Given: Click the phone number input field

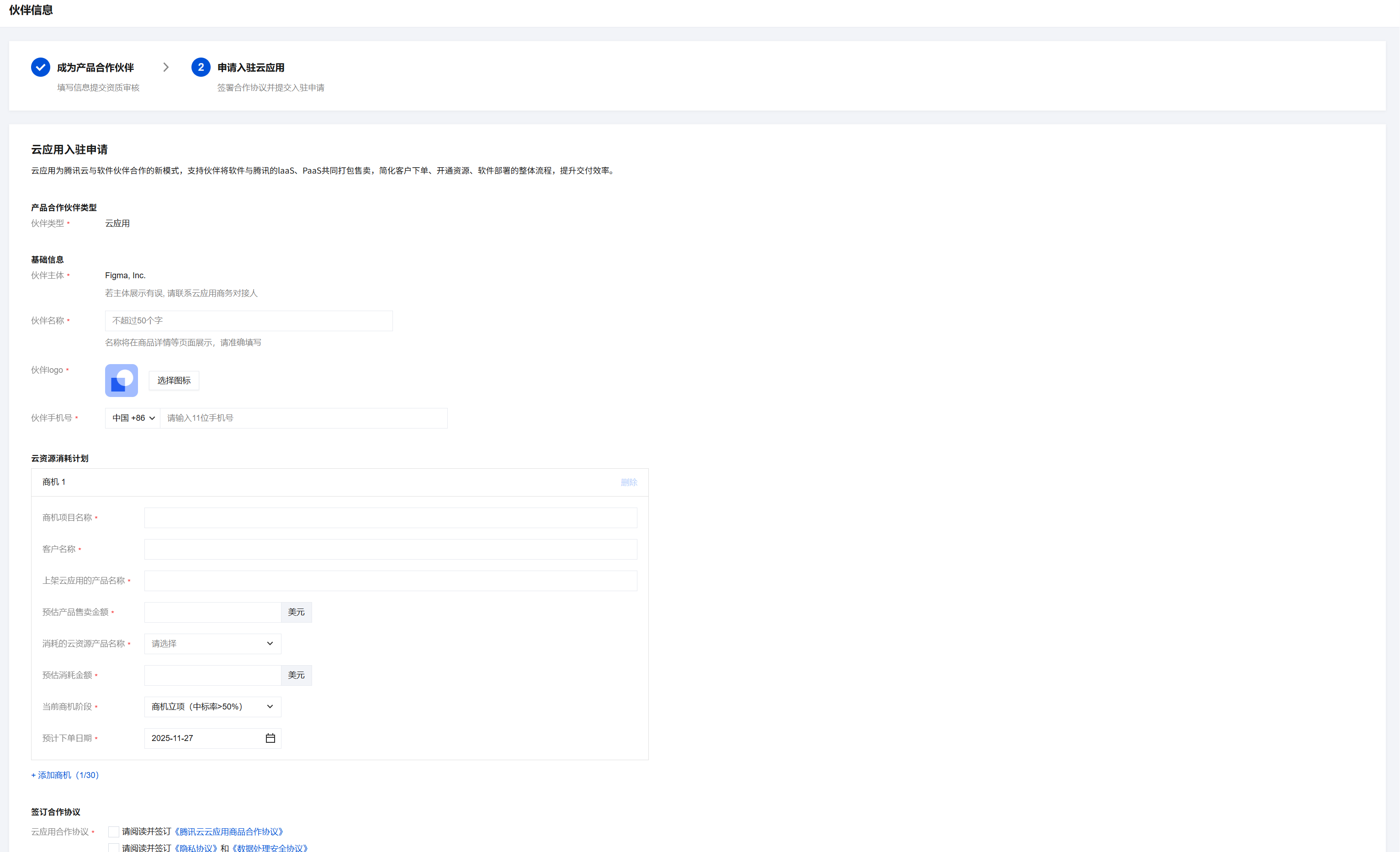Looking at the screenshot, I should point(303,418).
